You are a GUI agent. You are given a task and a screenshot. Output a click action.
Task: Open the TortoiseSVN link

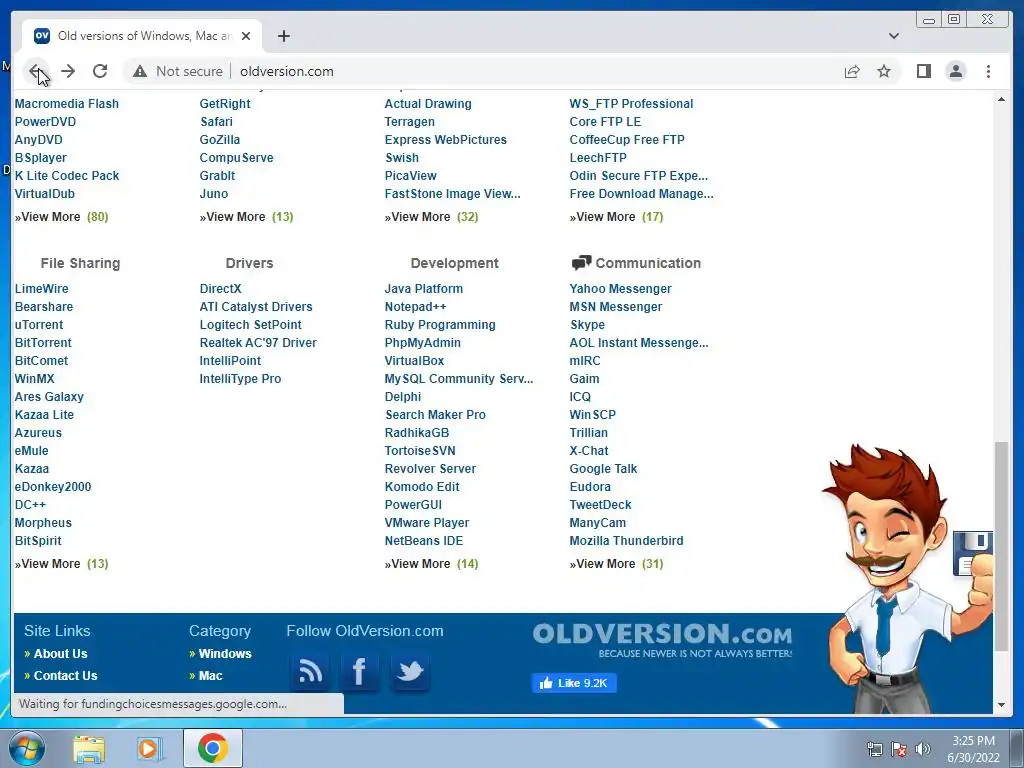(x=420, y=451)
